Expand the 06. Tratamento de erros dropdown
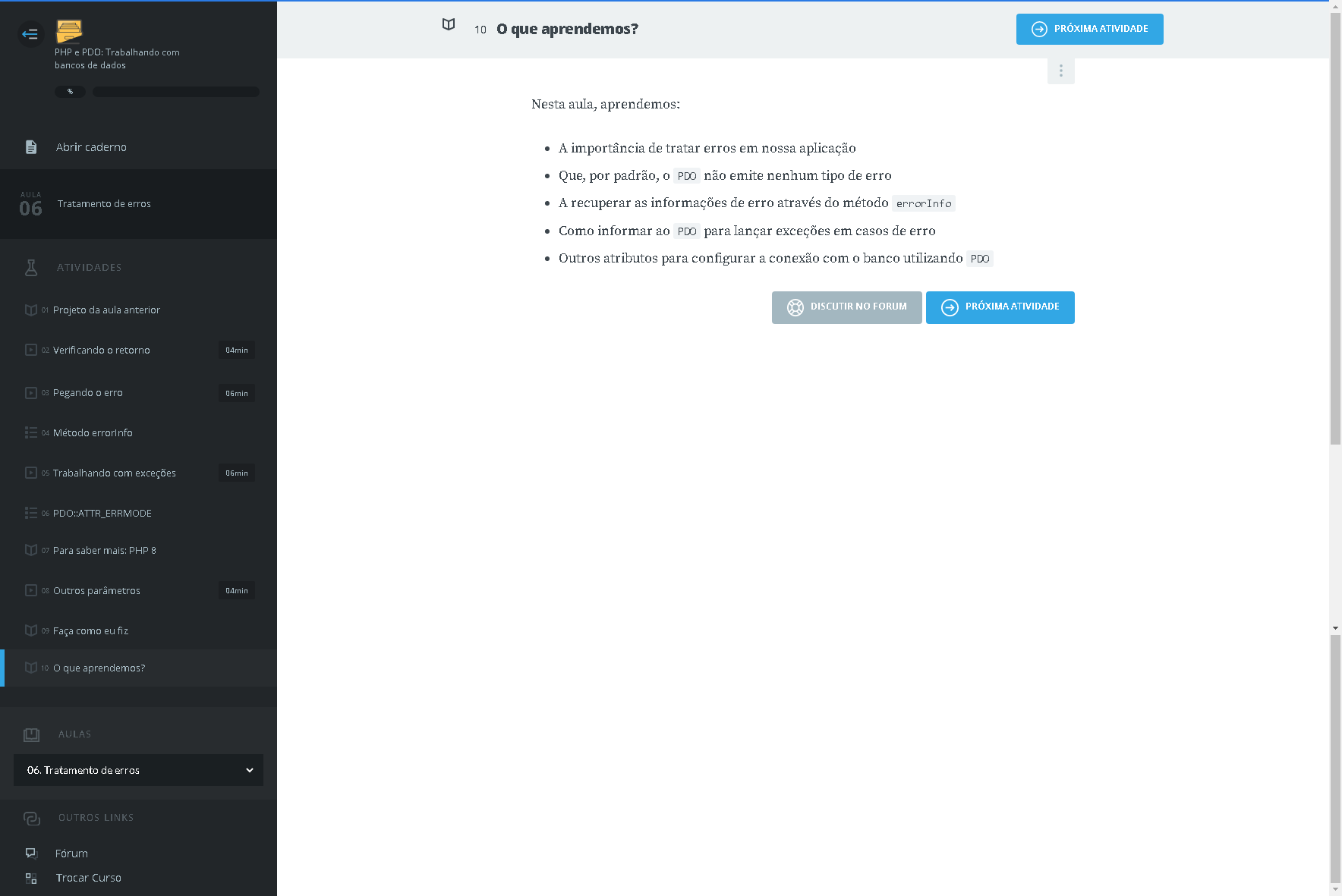1342x896 pixels. (138, 770)
